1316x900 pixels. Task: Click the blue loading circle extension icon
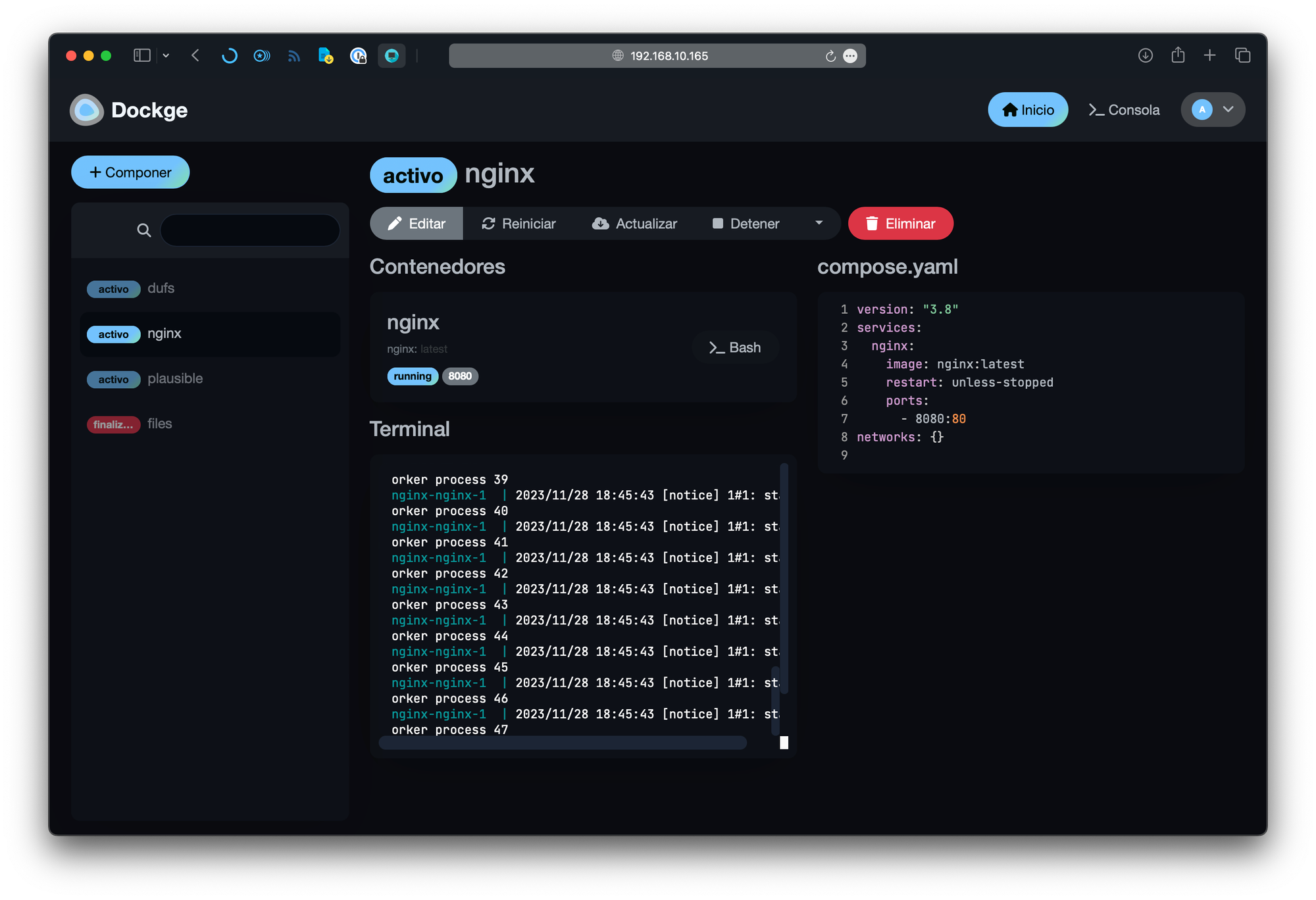pos(229,56)
